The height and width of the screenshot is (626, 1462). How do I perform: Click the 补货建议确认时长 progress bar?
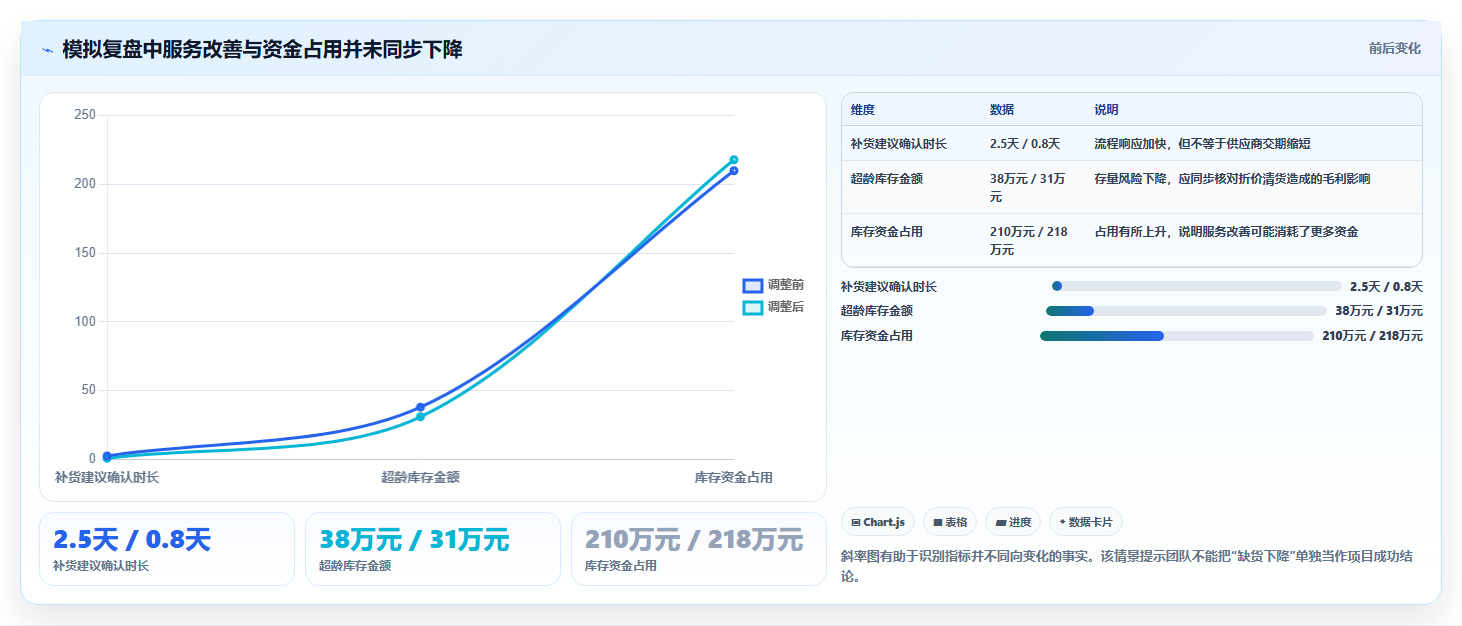(x=1197, y=286)
